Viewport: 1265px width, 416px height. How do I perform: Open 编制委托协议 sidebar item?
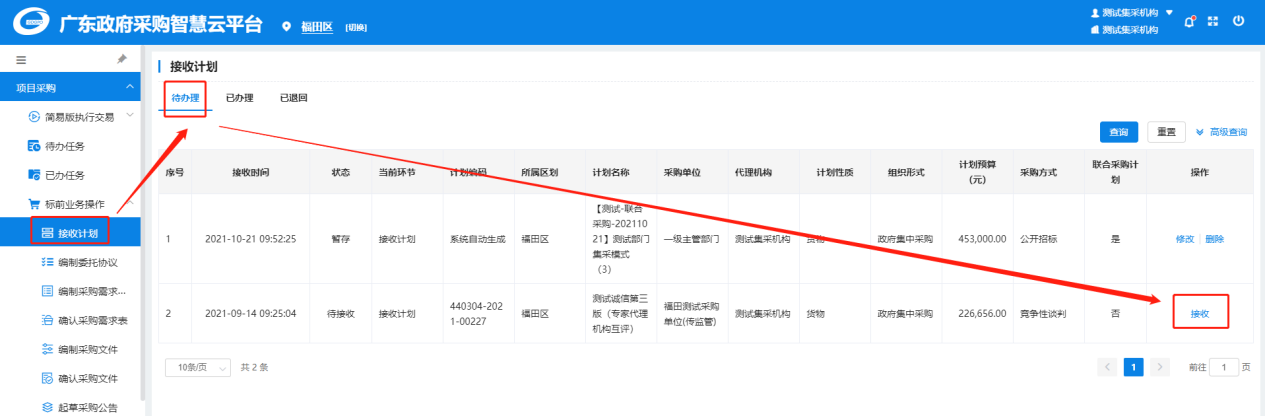pyautogui.click(x=87, y=262)
